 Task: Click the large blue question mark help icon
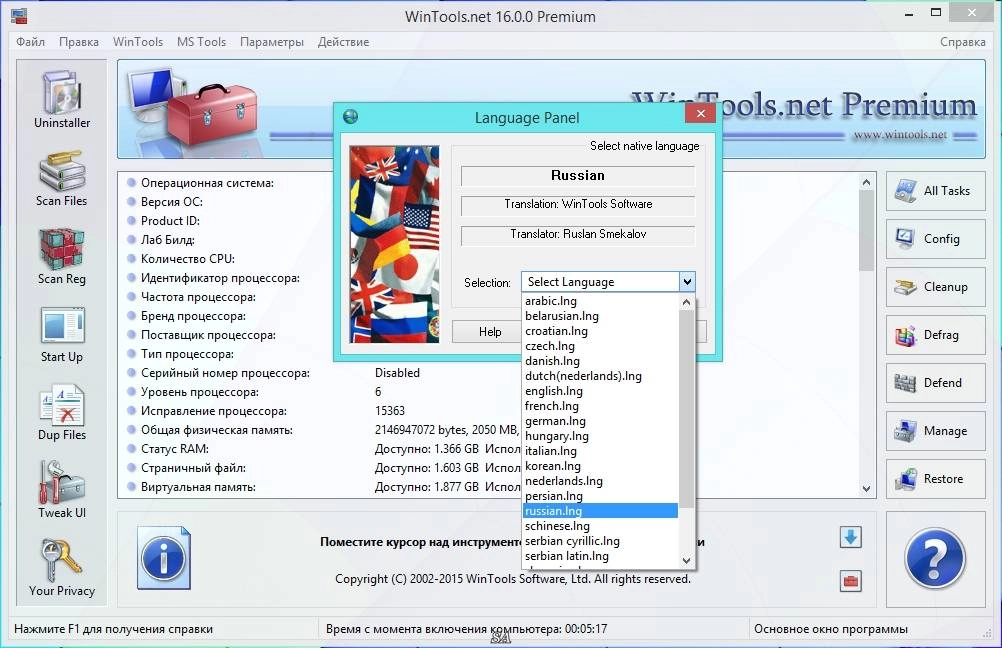935,558
